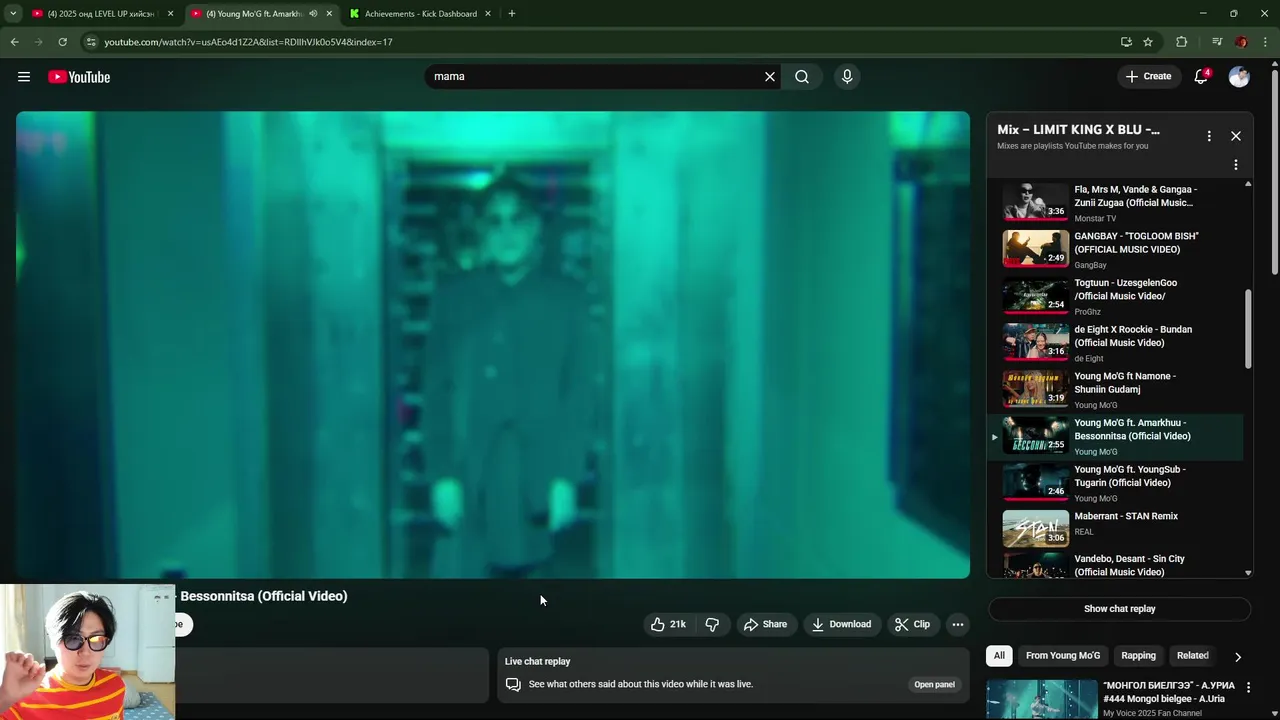Play Togtuun UzesgelenGoo from playlist

(x=1115, y=297)
